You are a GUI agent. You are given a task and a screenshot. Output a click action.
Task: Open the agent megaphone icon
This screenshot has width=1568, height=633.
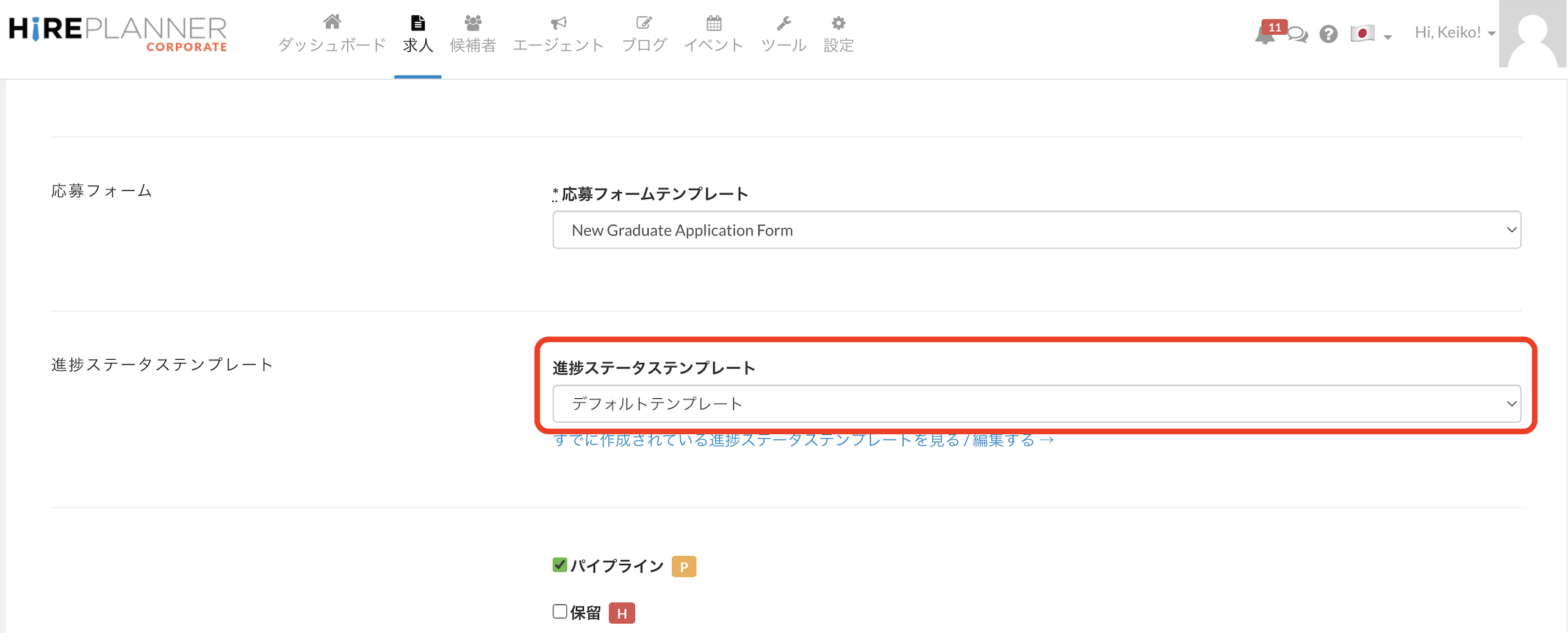tap(558, 23)
